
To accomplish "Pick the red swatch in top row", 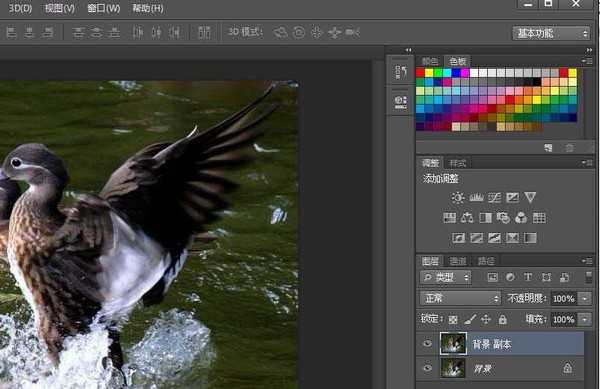I will [421, 73].
